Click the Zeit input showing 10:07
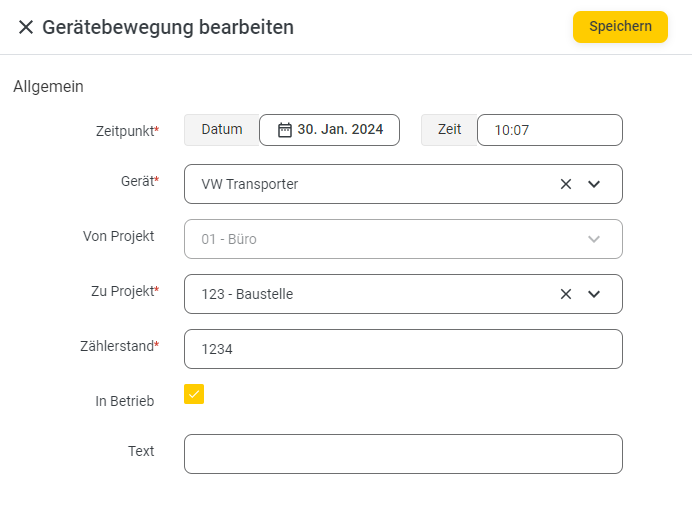The width and height of the screenshot is (692, 529). click(549, 130)
